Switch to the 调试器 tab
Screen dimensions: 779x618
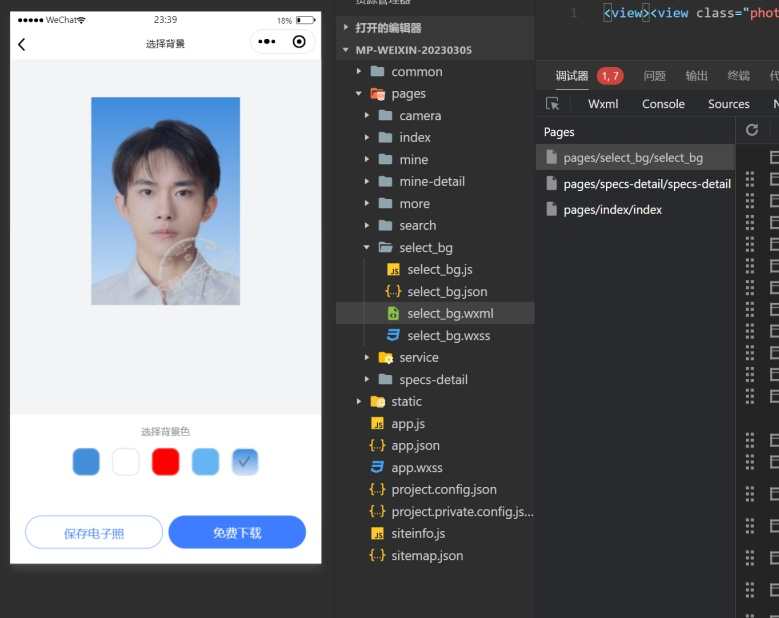tap(572, 76)
